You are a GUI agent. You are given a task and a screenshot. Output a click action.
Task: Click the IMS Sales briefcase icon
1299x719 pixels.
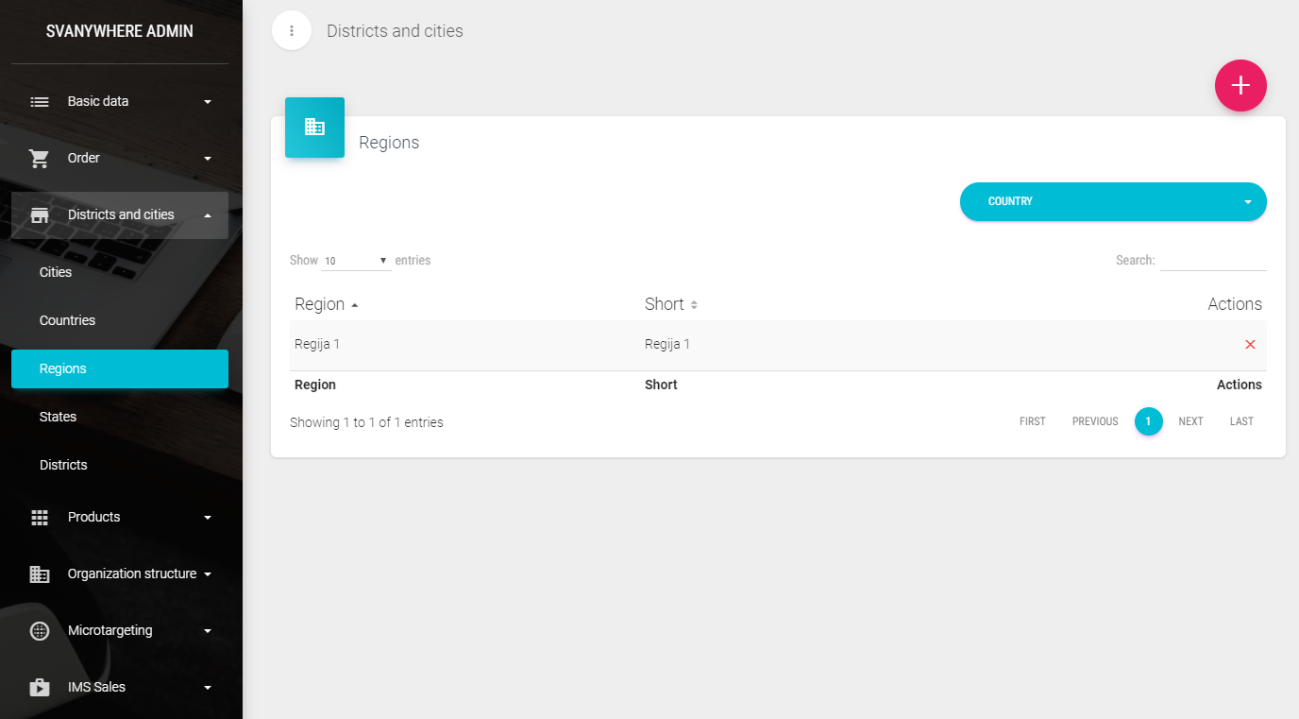coord(39,688)
